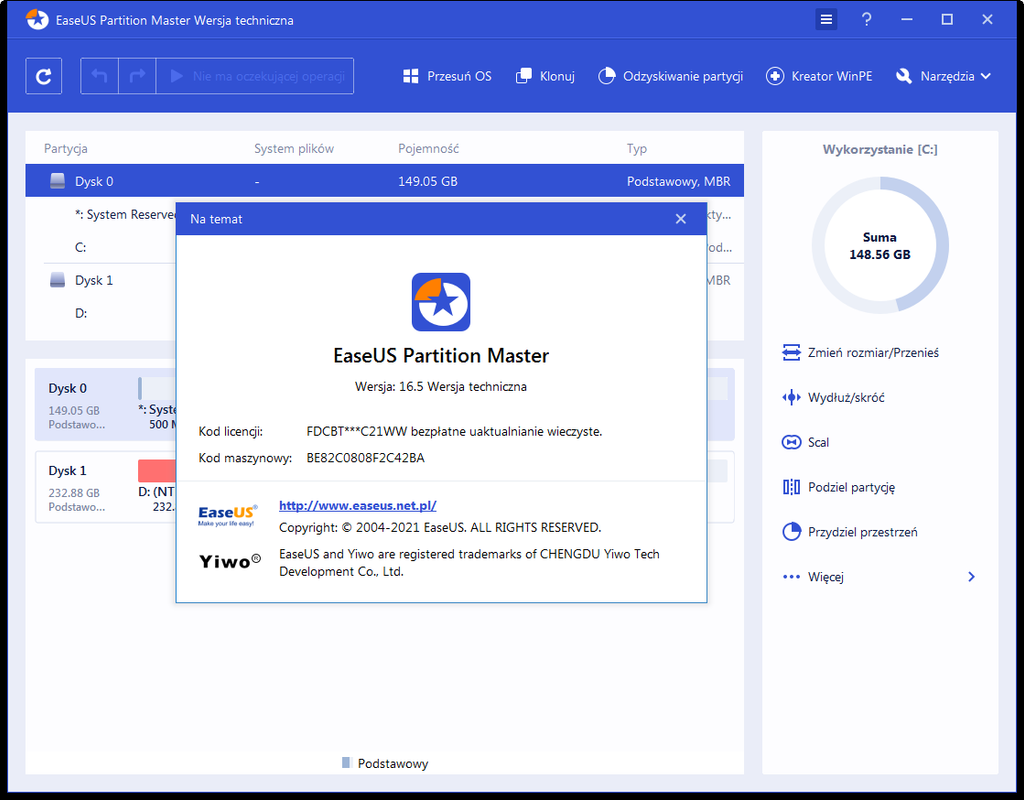Screen dimensions: 1024x800
Task: Click Dysk 1 icon in list
Action: tap(57, 280)
